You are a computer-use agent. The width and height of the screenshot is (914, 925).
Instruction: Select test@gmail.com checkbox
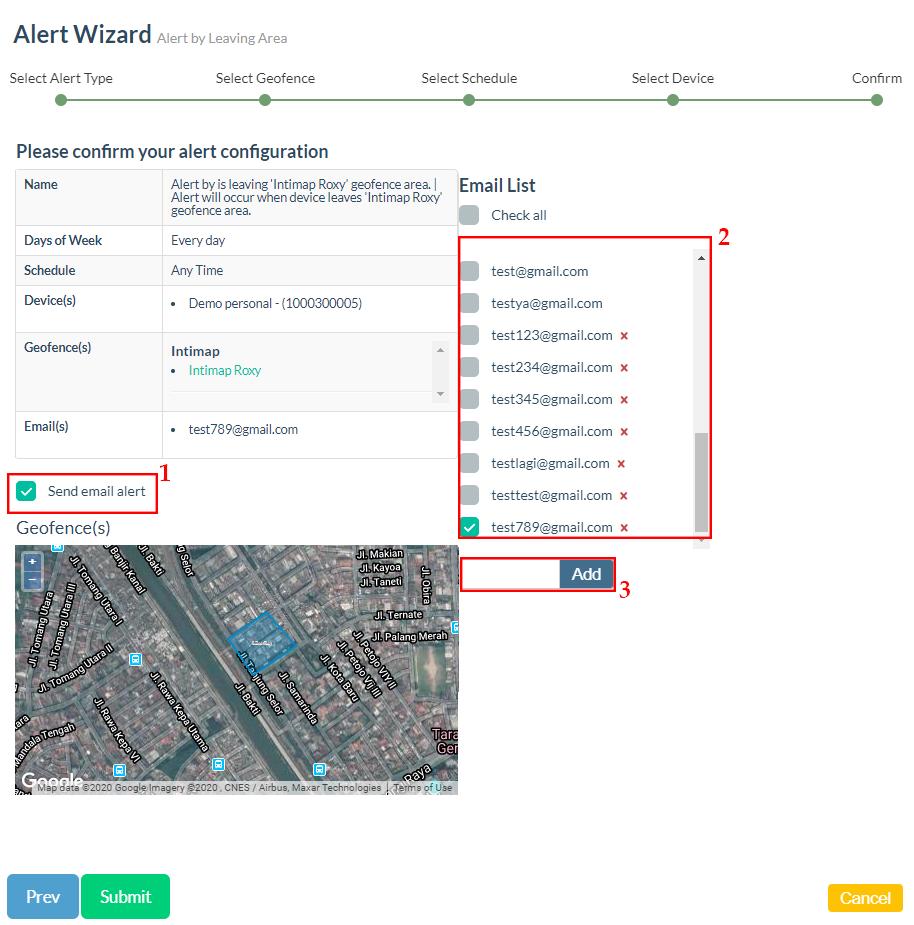click(469, 271)
